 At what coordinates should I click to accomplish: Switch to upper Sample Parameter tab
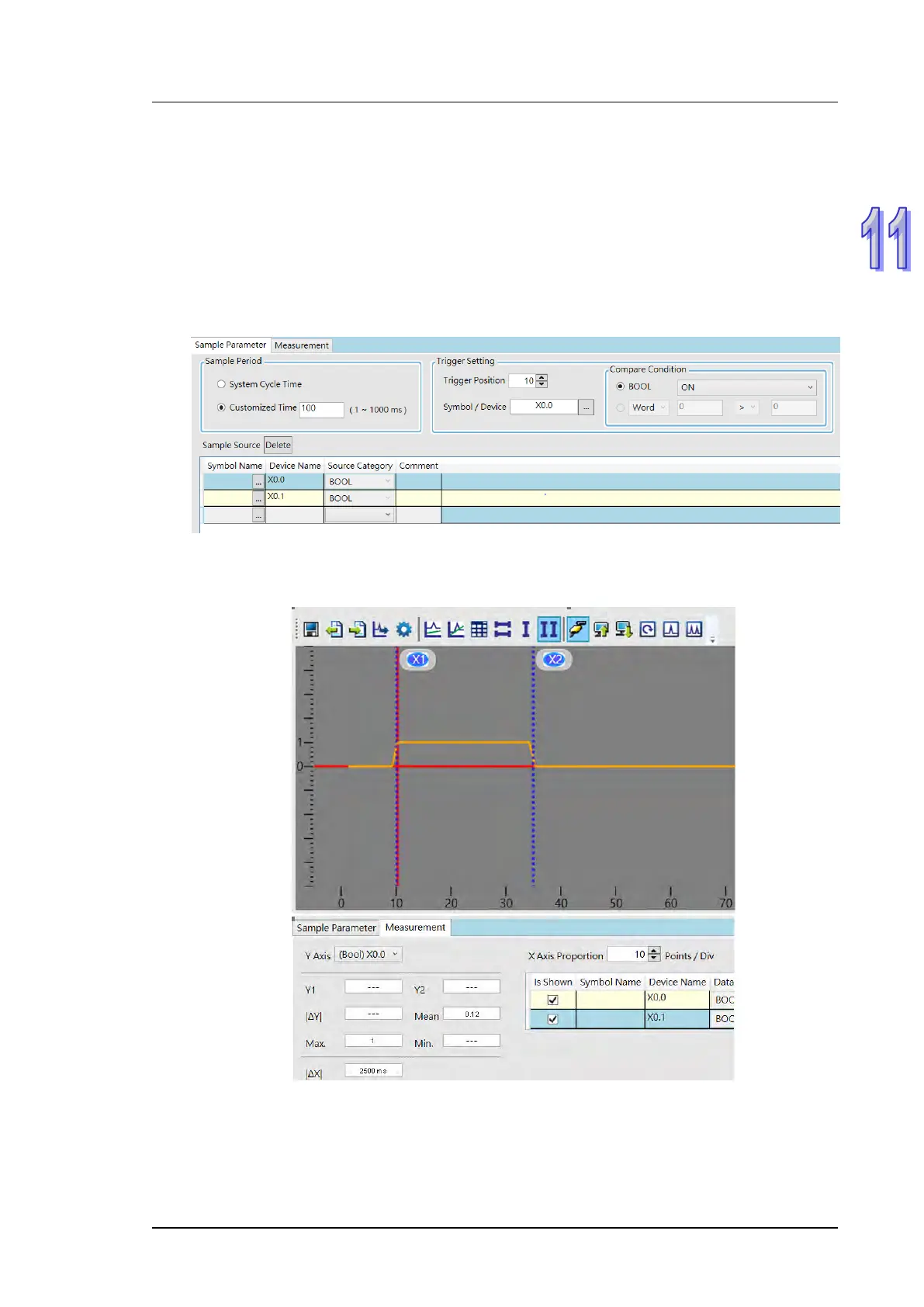pos(230,345)
